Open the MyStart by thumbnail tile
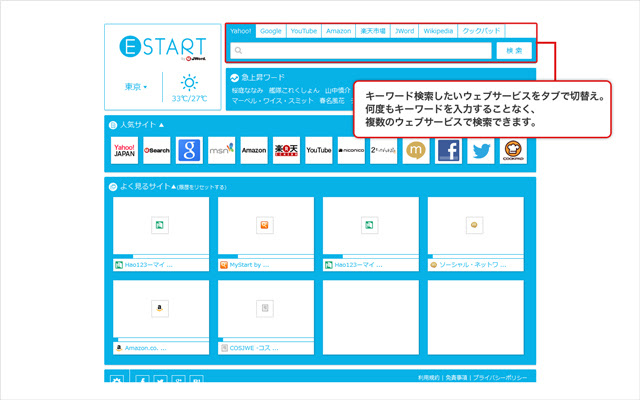 pyautogui.click(x=266, y=234)
